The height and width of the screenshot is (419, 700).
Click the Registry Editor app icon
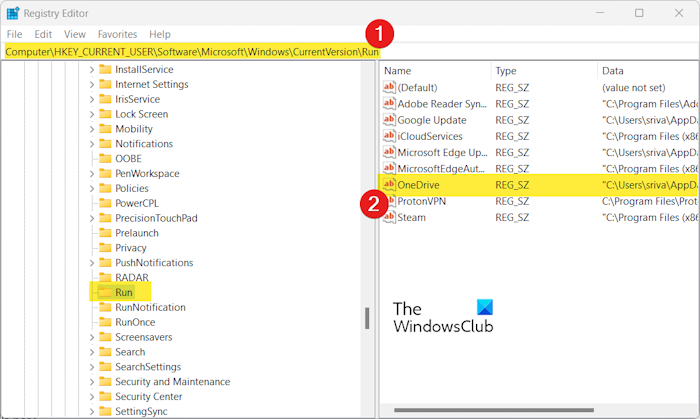(12, 13)
